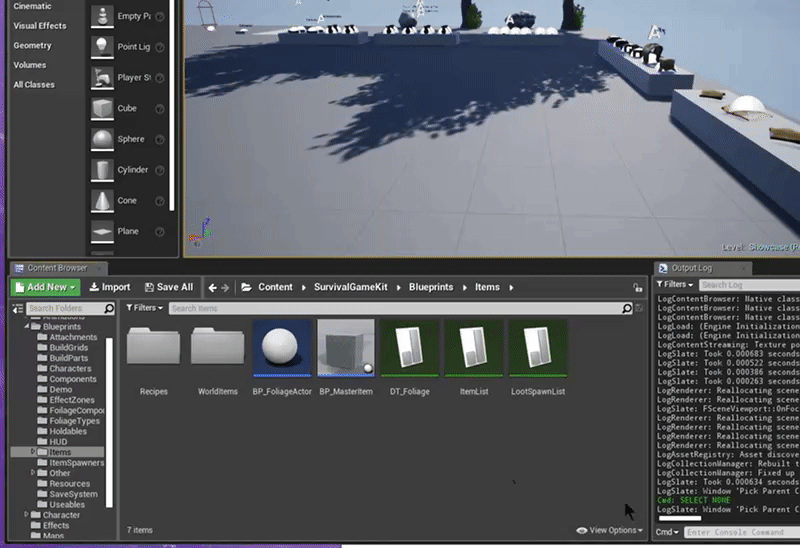The image size is (800, 548).
Task: Open help for Plane entry
Action: 160,232
